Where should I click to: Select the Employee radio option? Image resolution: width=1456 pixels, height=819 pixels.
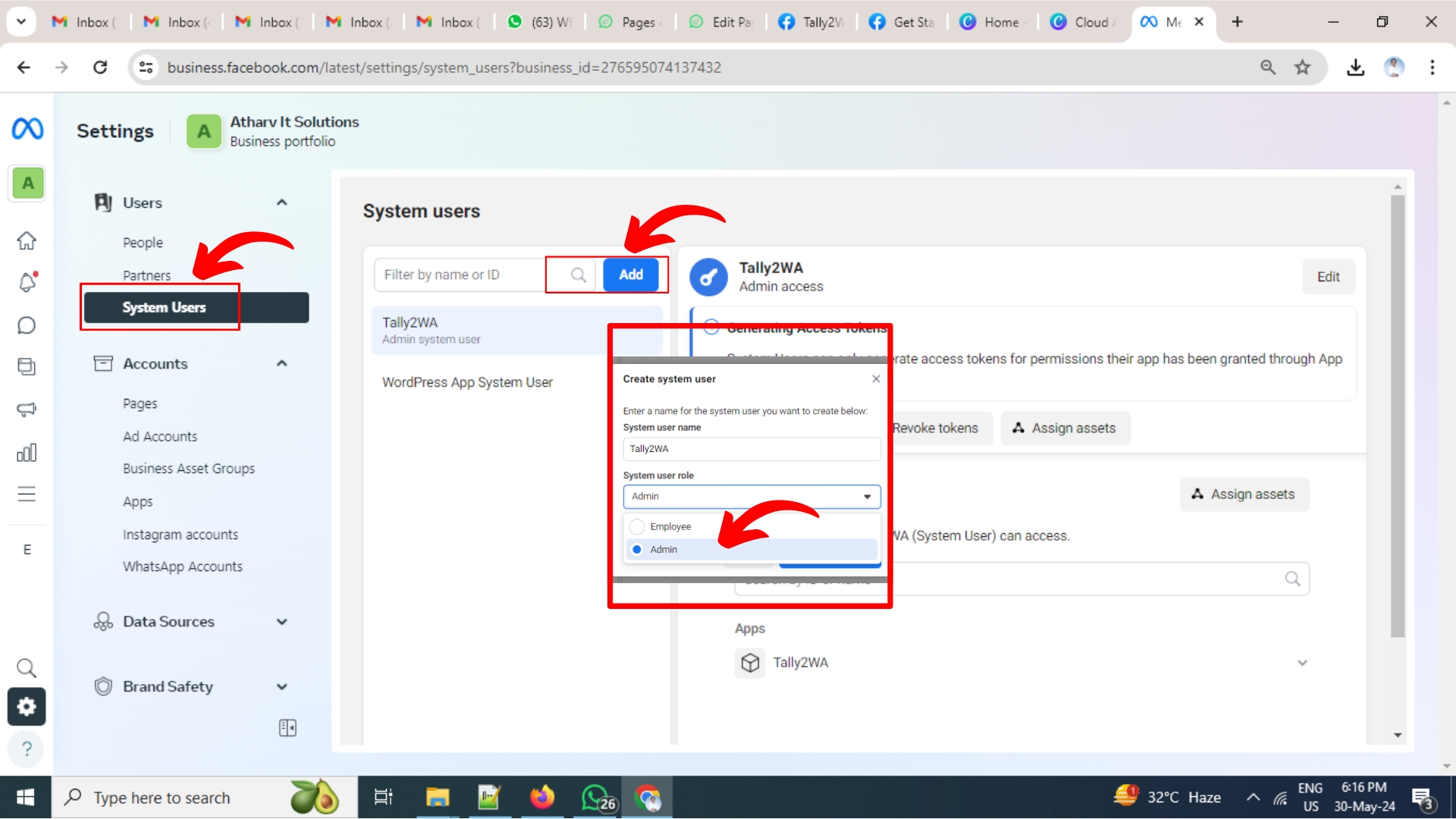637,527
